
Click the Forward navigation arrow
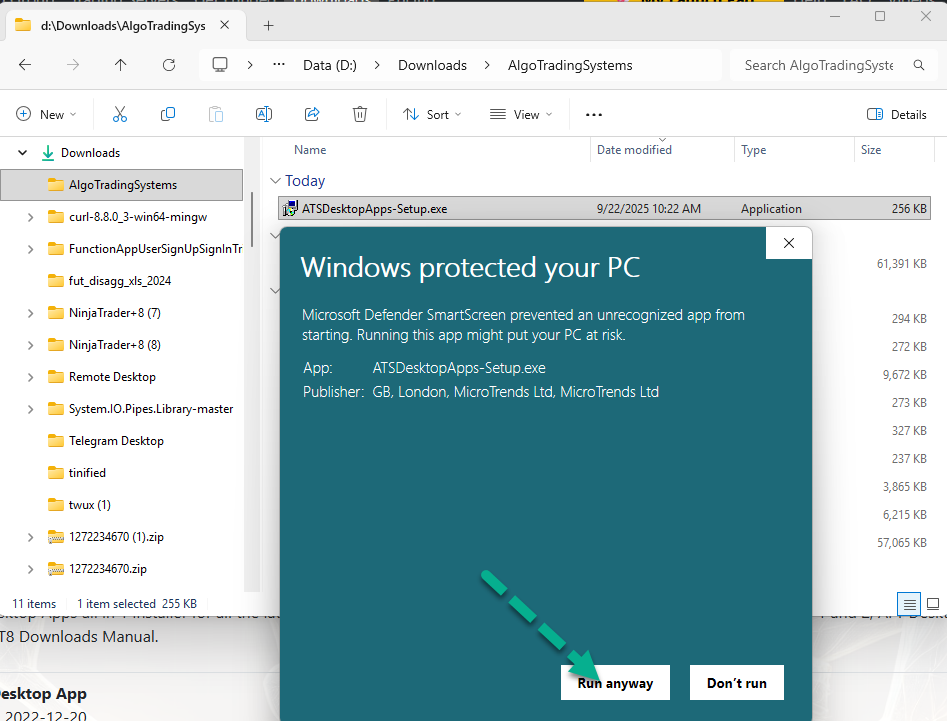(72, 65)
